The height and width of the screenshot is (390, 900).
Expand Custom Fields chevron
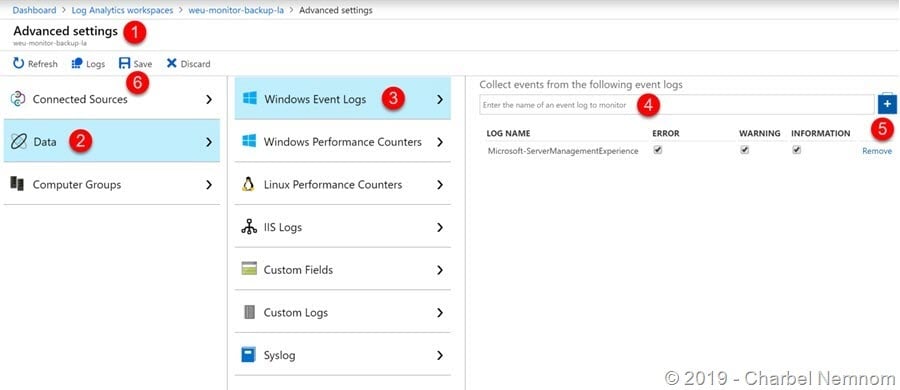click(x=440, y=270)
